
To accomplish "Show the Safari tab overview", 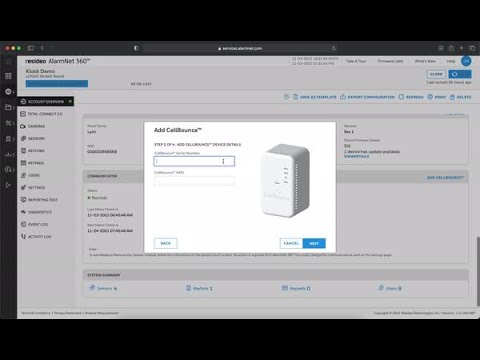I will click(x=472, y=48).
